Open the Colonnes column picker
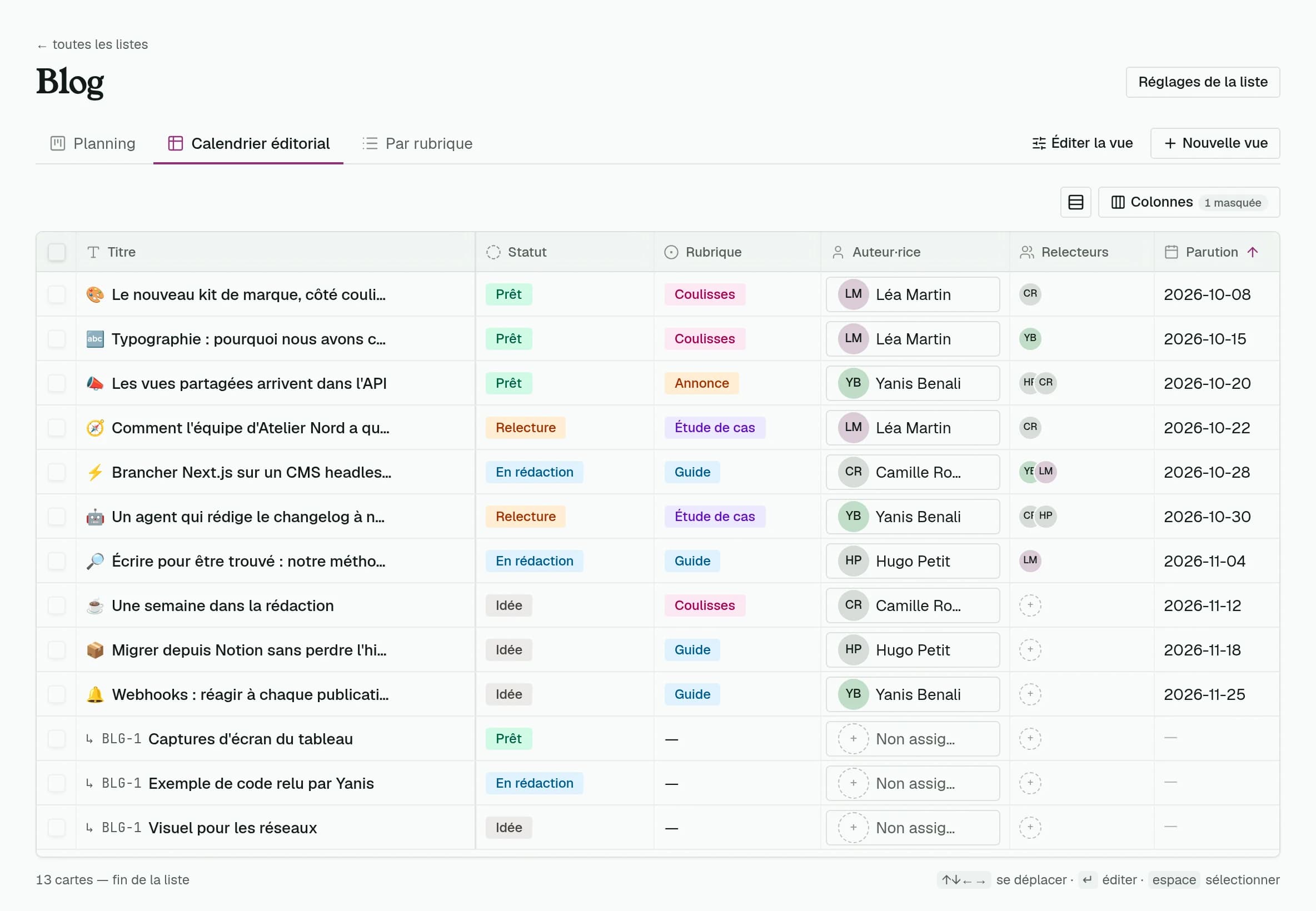Screen dimensions: 1316x911 coord(1189,202)
